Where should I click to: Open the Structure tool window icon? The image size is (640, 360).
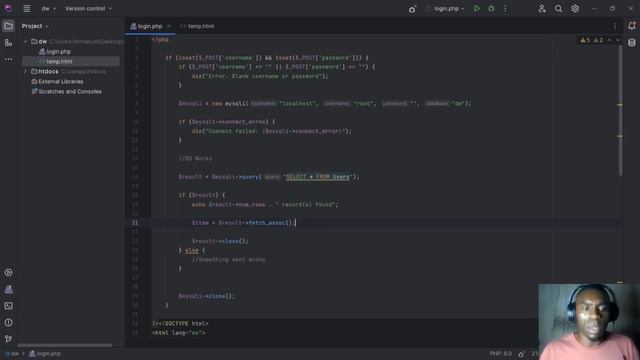click(x=8, y=42)
